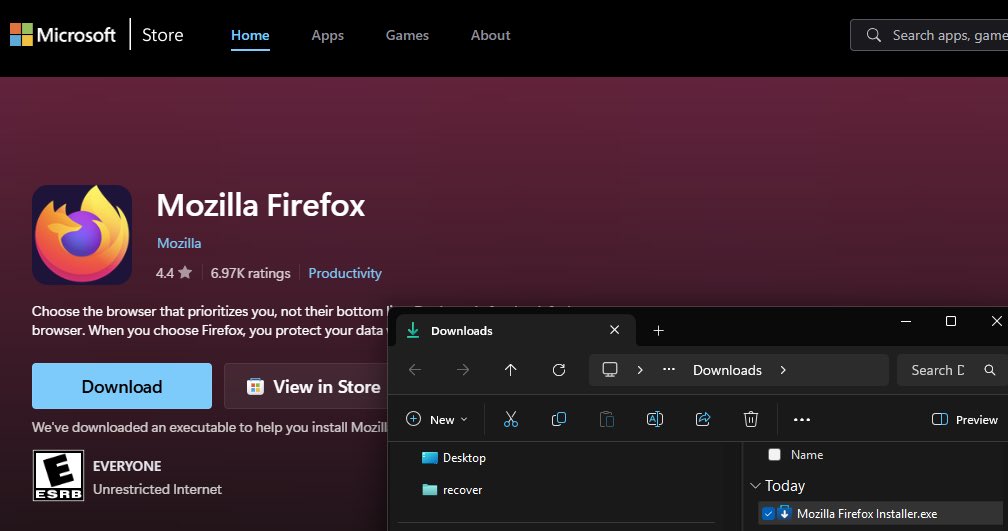This screenshot has height=531, width=1008.
Task: Click the Copy icon
Action: tap(559, 419)
